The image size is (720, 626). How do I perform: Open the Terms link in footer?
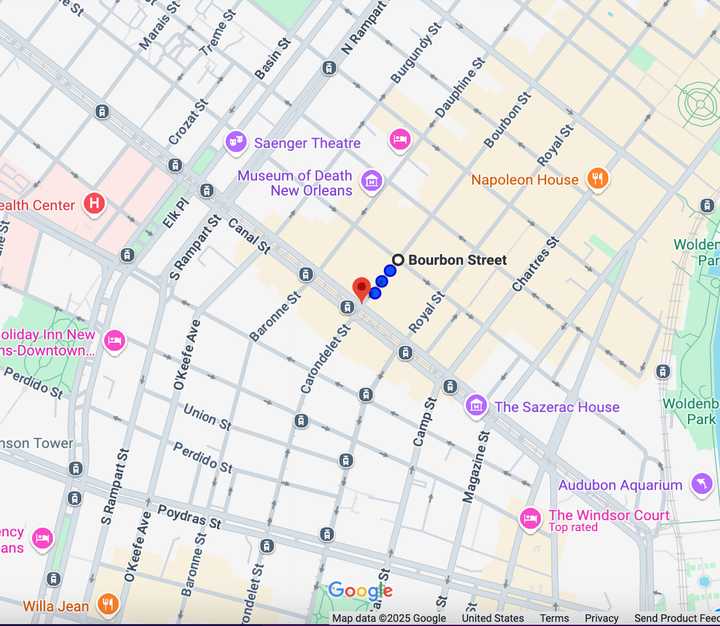554,619
